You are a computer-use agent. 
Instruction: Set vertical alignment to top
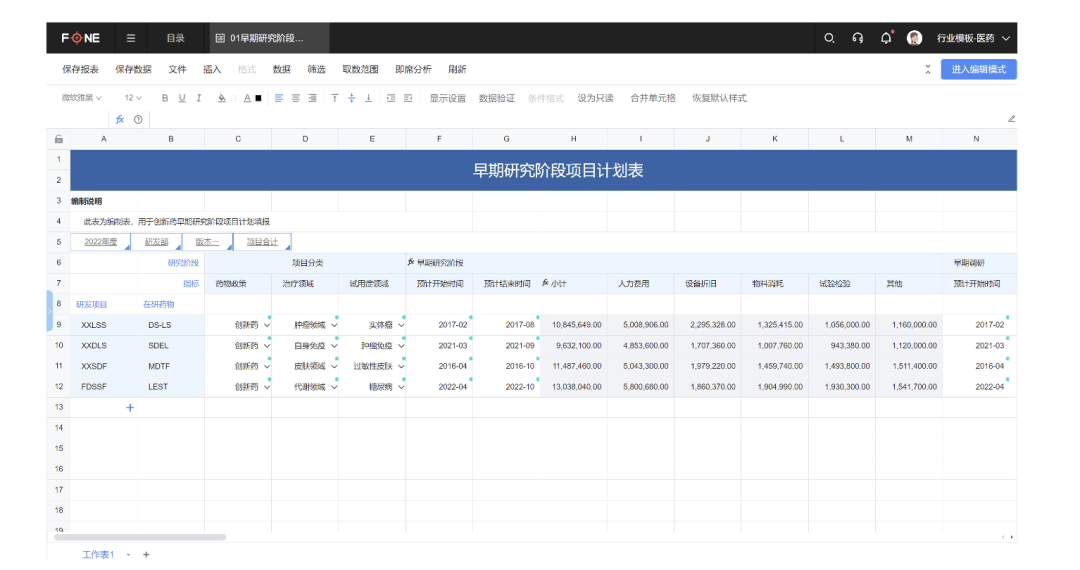pos(335,98)
